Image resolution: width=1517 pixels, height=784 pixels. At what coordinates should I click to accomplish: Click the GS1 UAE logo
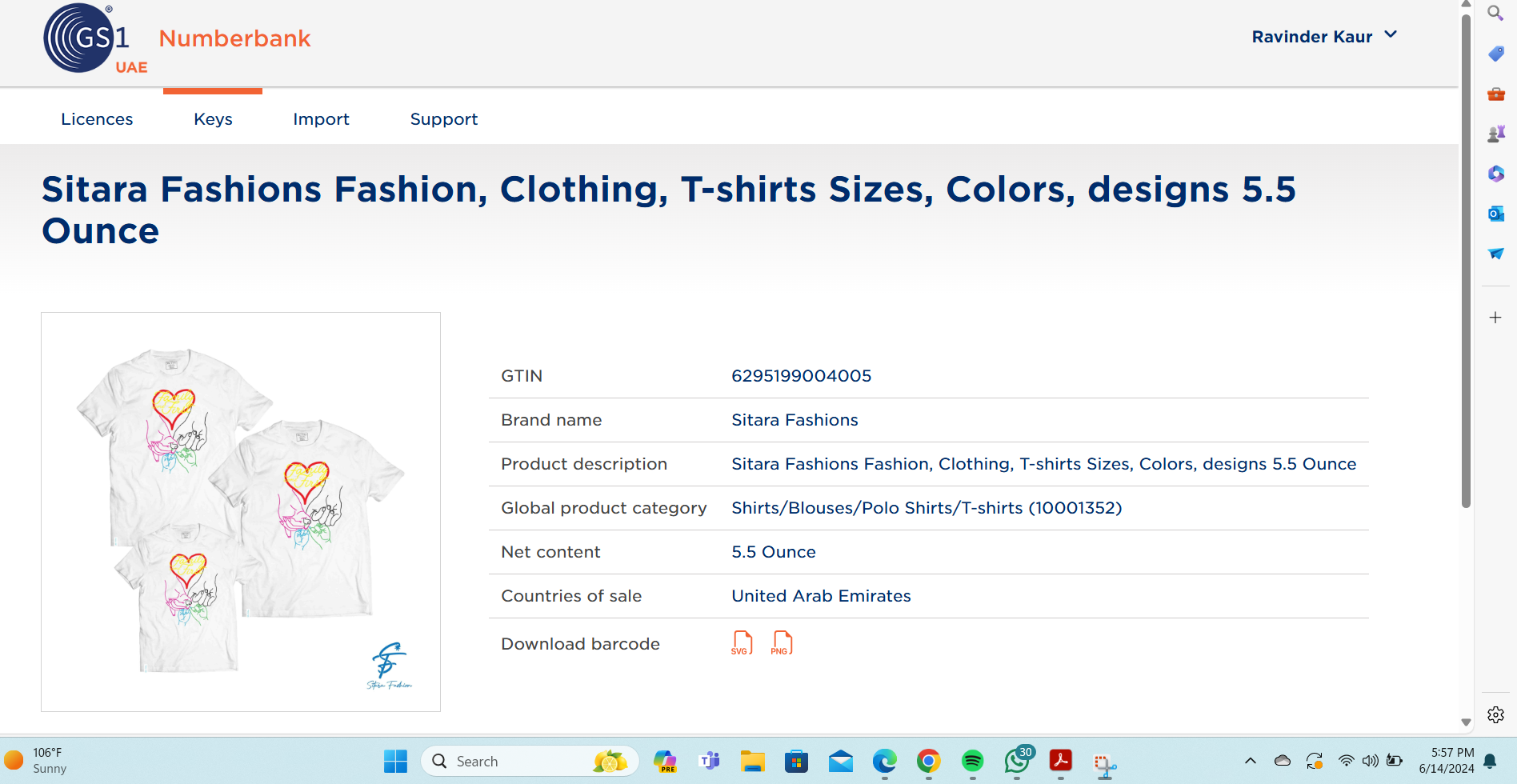pyautogui.click(x=95, y=39)
